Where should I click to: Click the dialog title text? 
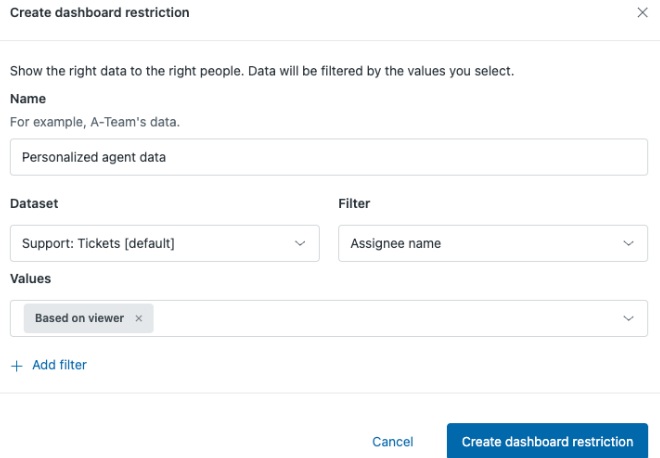pos(99,13)
